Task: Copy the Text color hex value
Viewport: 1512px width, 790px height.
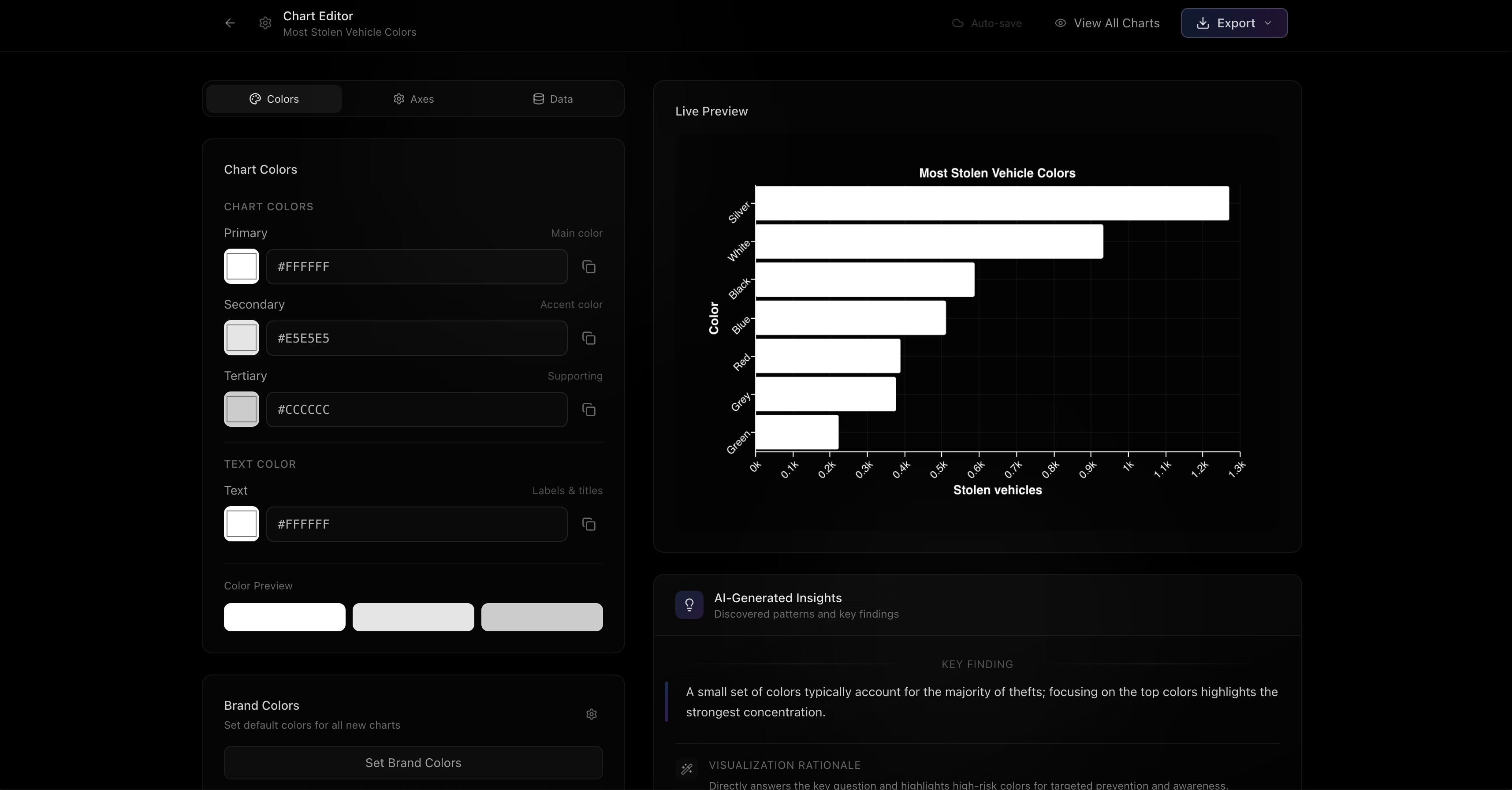Action: click(x=589, y=524)
